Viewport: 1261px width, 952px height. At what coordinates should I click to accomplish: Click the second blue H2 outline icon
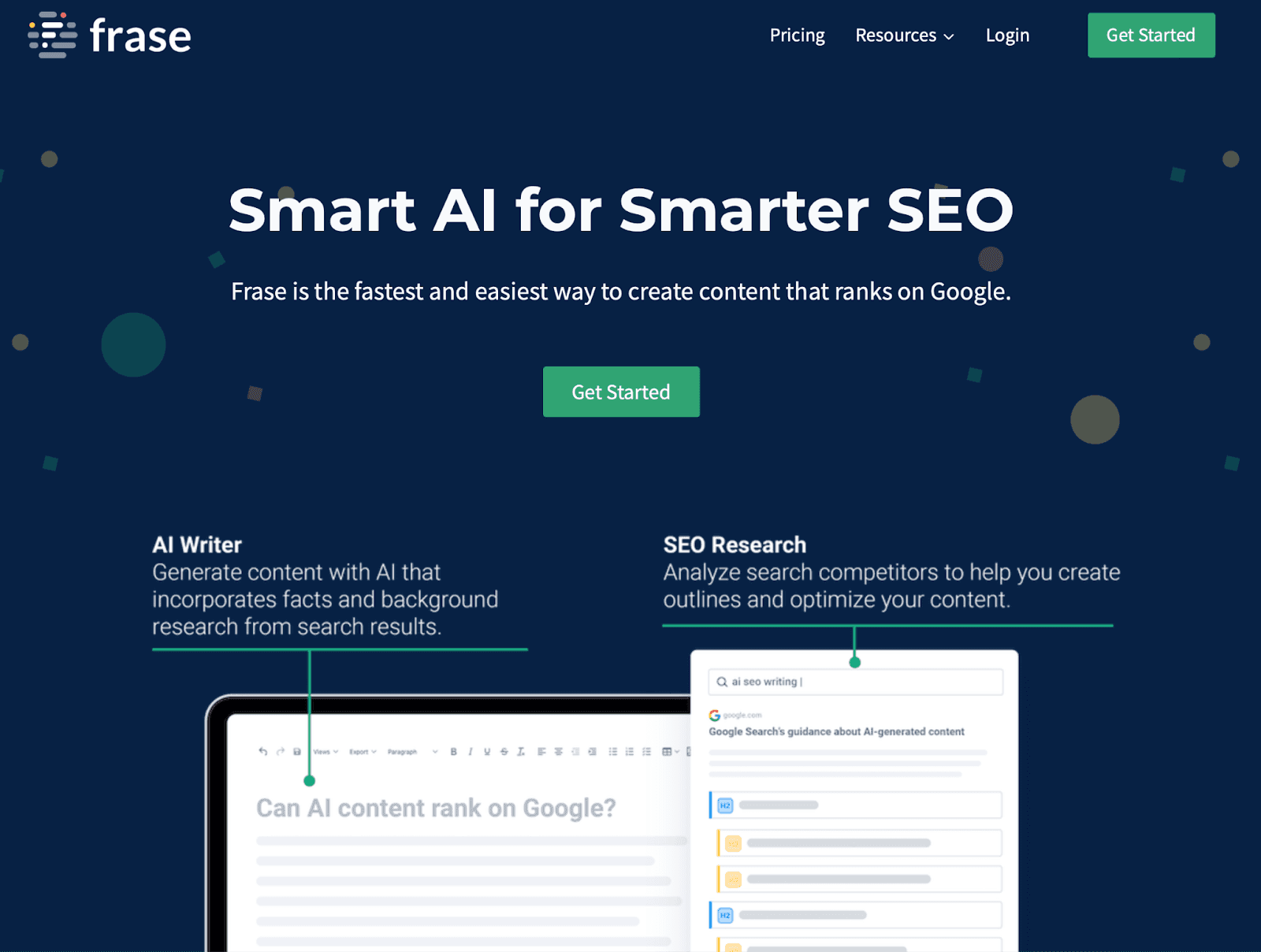tap(725, 915)
